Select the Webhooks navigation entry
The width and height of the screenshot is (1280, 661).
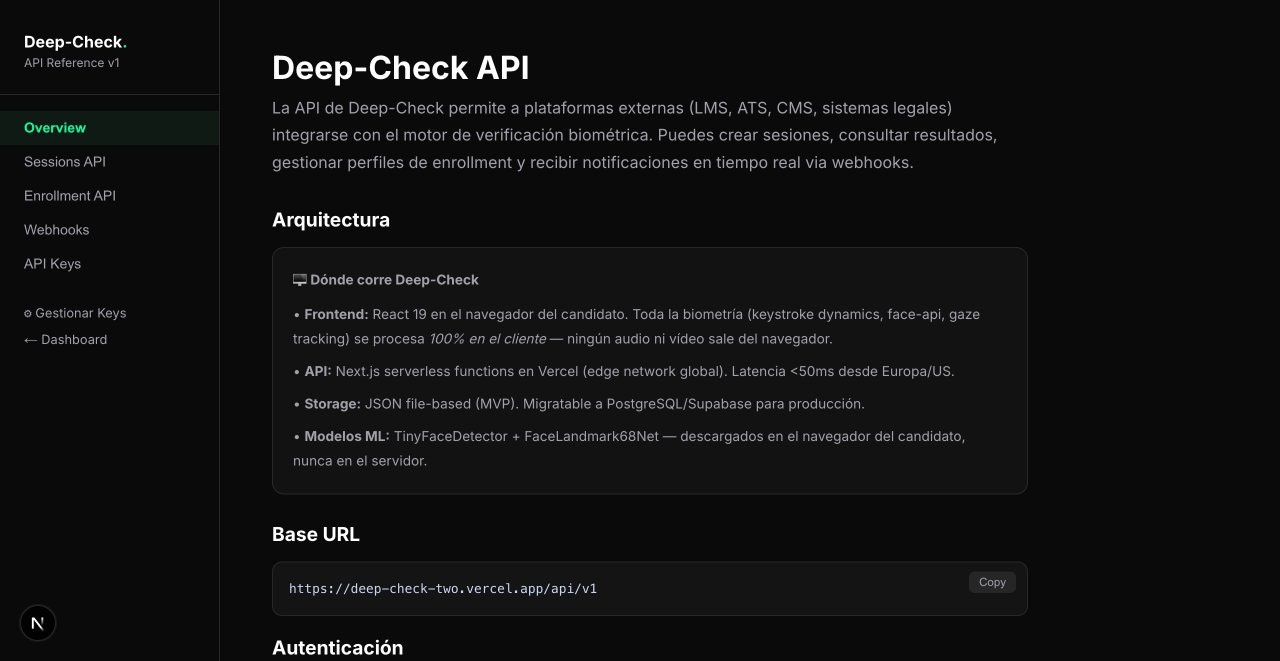56,229
